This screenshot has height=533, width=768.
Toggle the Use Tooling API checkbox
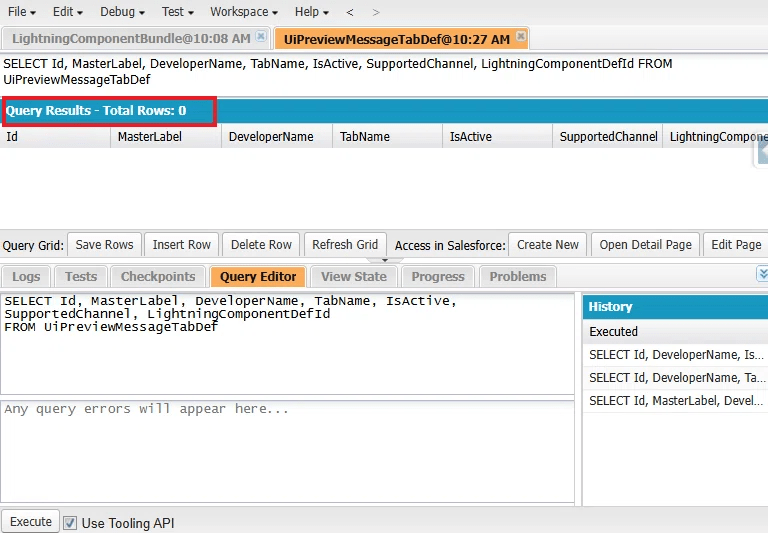click(70, 523)
